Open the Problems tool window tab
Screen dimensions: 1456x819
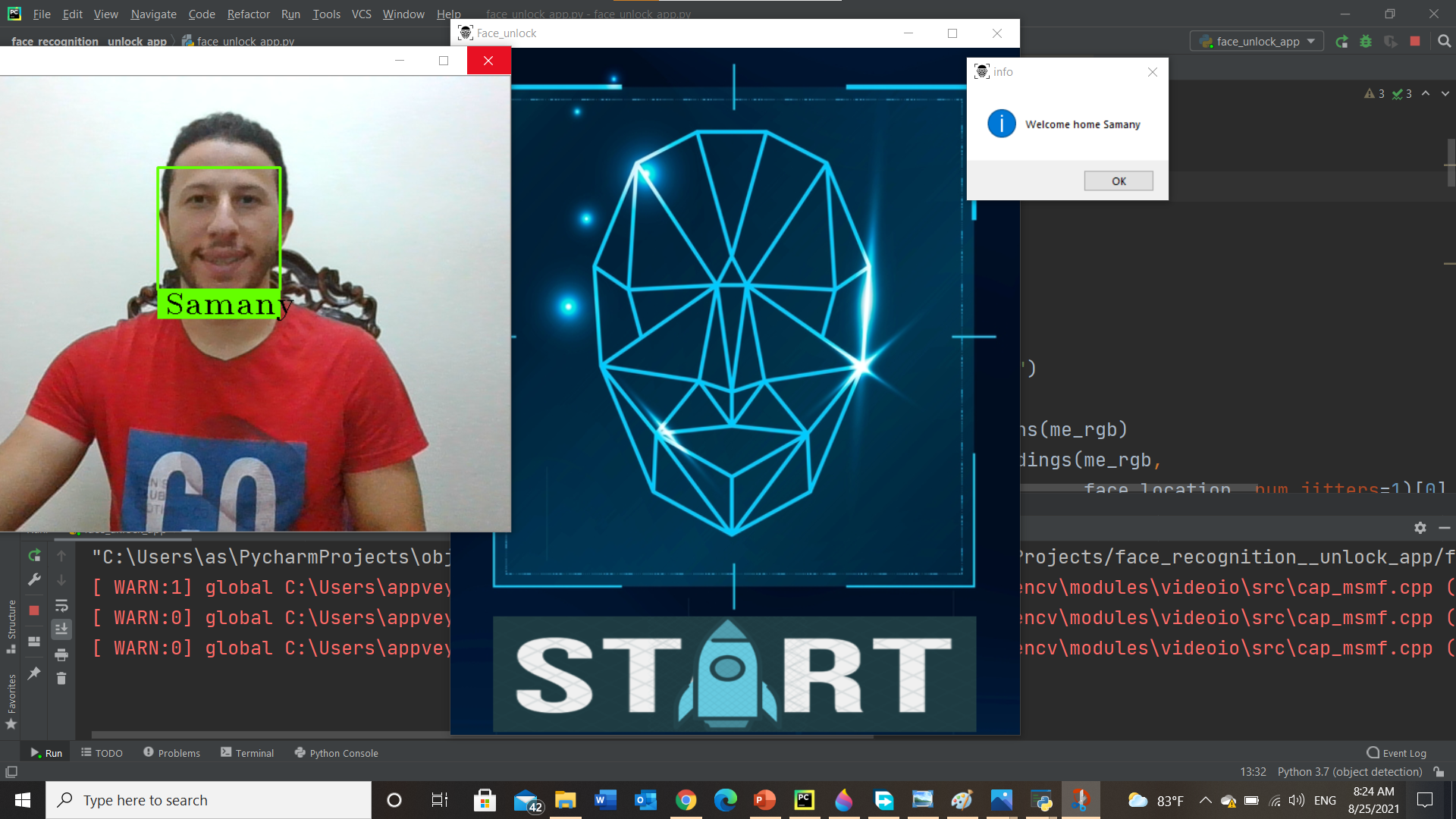[x=171, y=752]
